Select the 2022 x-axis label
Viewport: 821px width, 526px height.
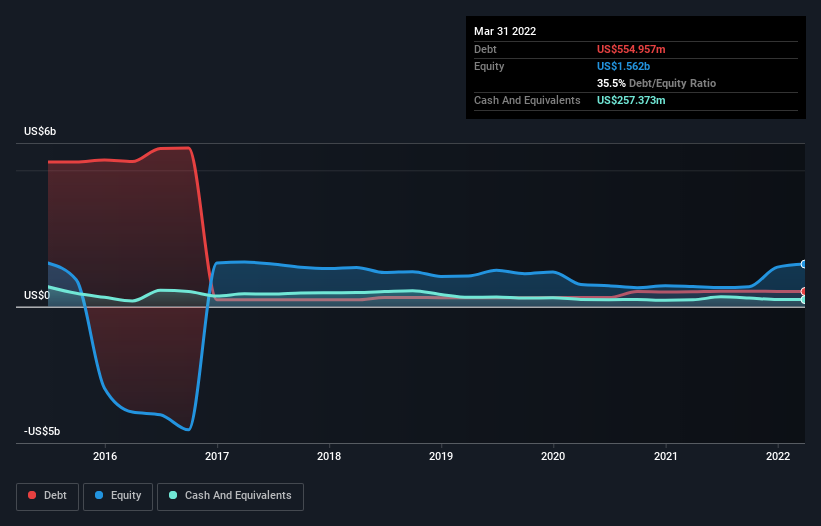click(778, 456)
